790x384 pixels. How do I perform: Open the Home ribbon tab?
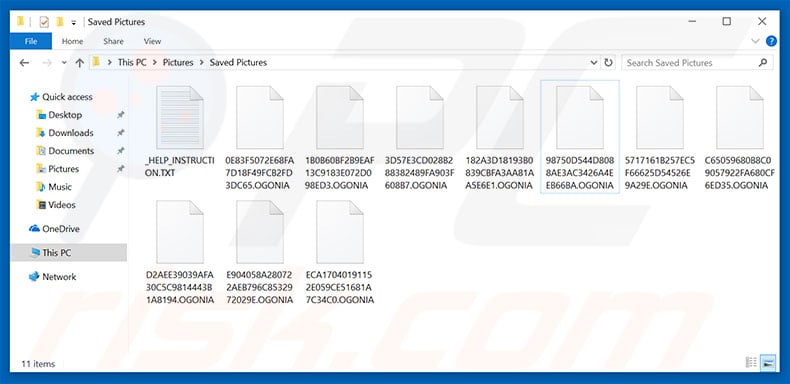pos(73,41)
